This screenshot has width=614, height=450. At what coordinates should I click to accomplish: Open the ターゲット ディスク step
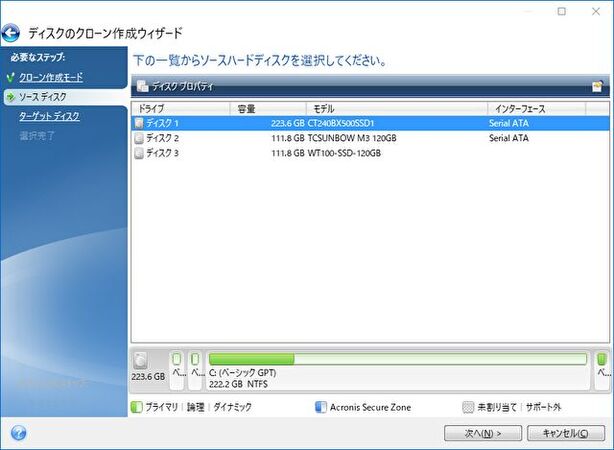49,116
